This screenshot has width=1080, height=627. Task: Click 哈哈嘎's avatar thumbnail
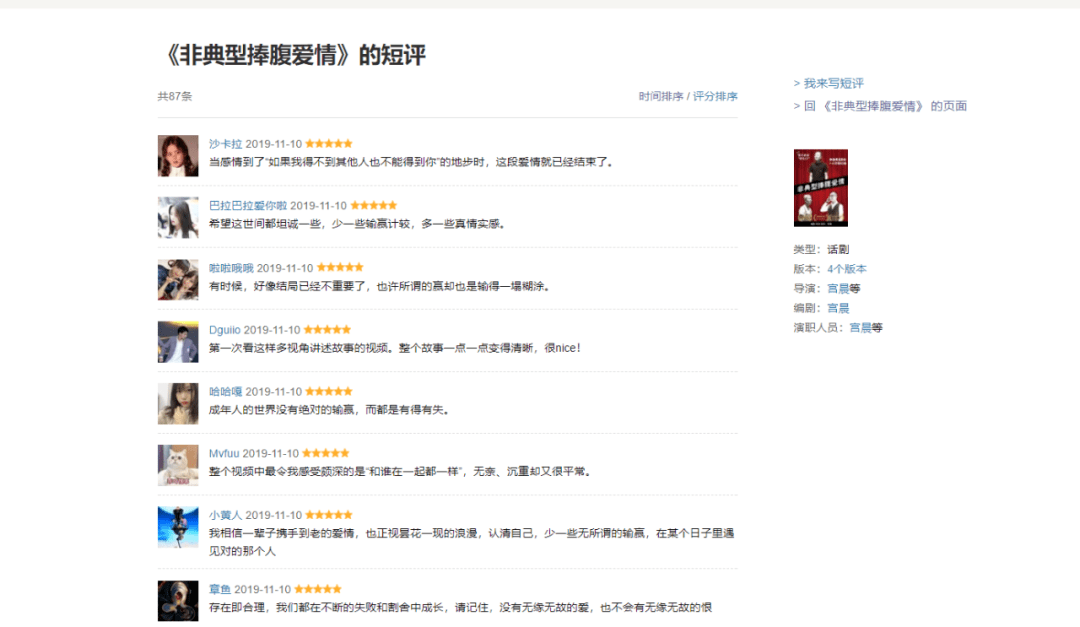(x=177, y=404)
